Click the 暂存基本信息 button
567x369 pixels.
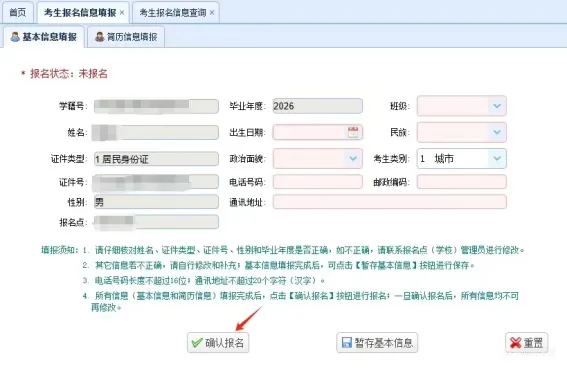[x=377, y=343]
